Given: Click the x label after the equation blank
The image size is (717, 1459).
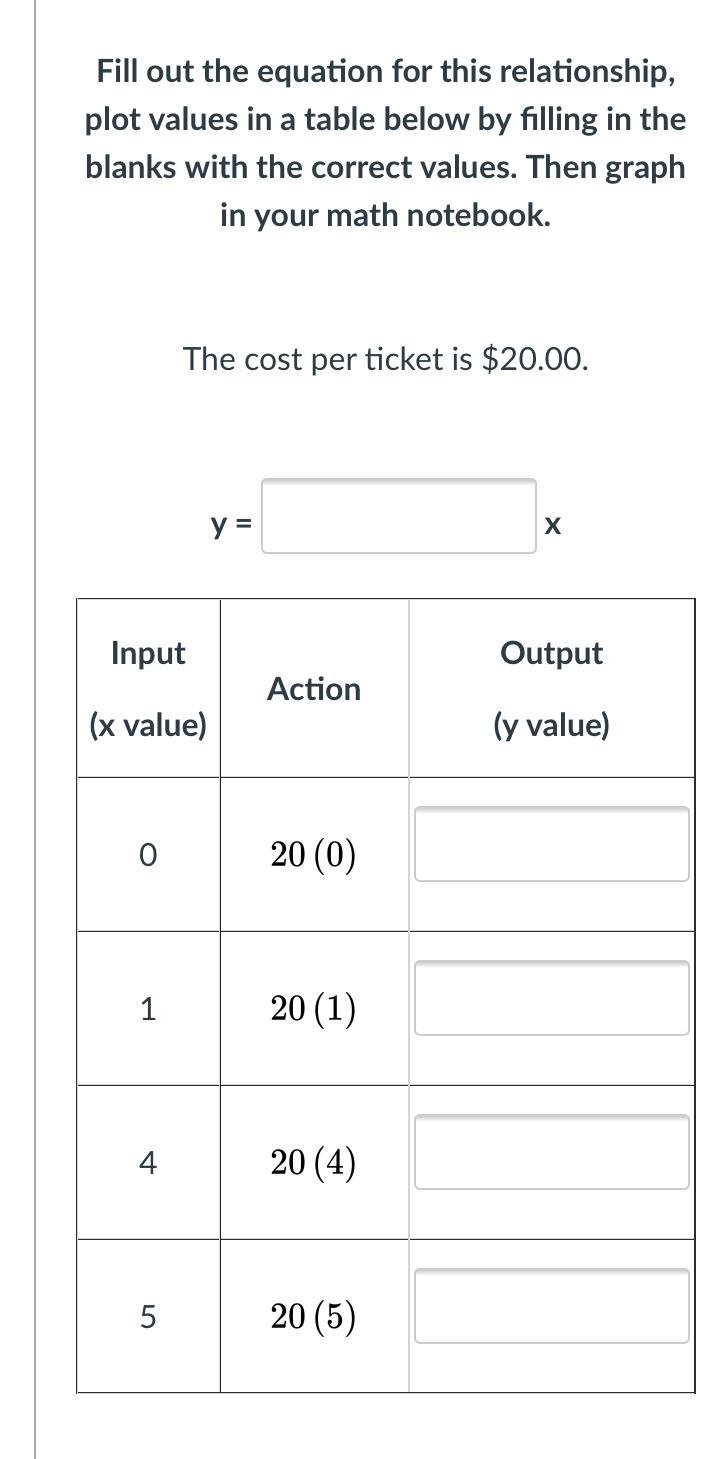Looking at the screenshot, I should 553,524.
